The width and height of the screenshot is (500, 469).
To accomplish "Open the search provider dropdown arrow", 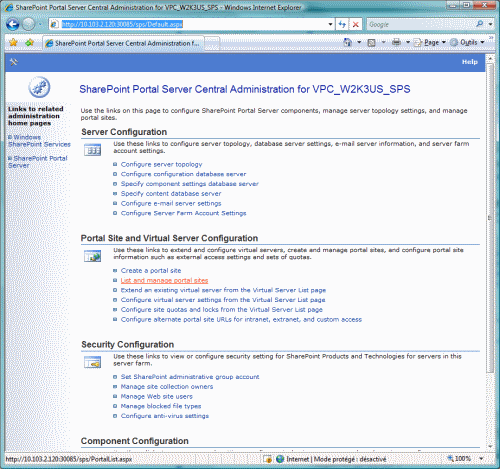I will point(490,24).
